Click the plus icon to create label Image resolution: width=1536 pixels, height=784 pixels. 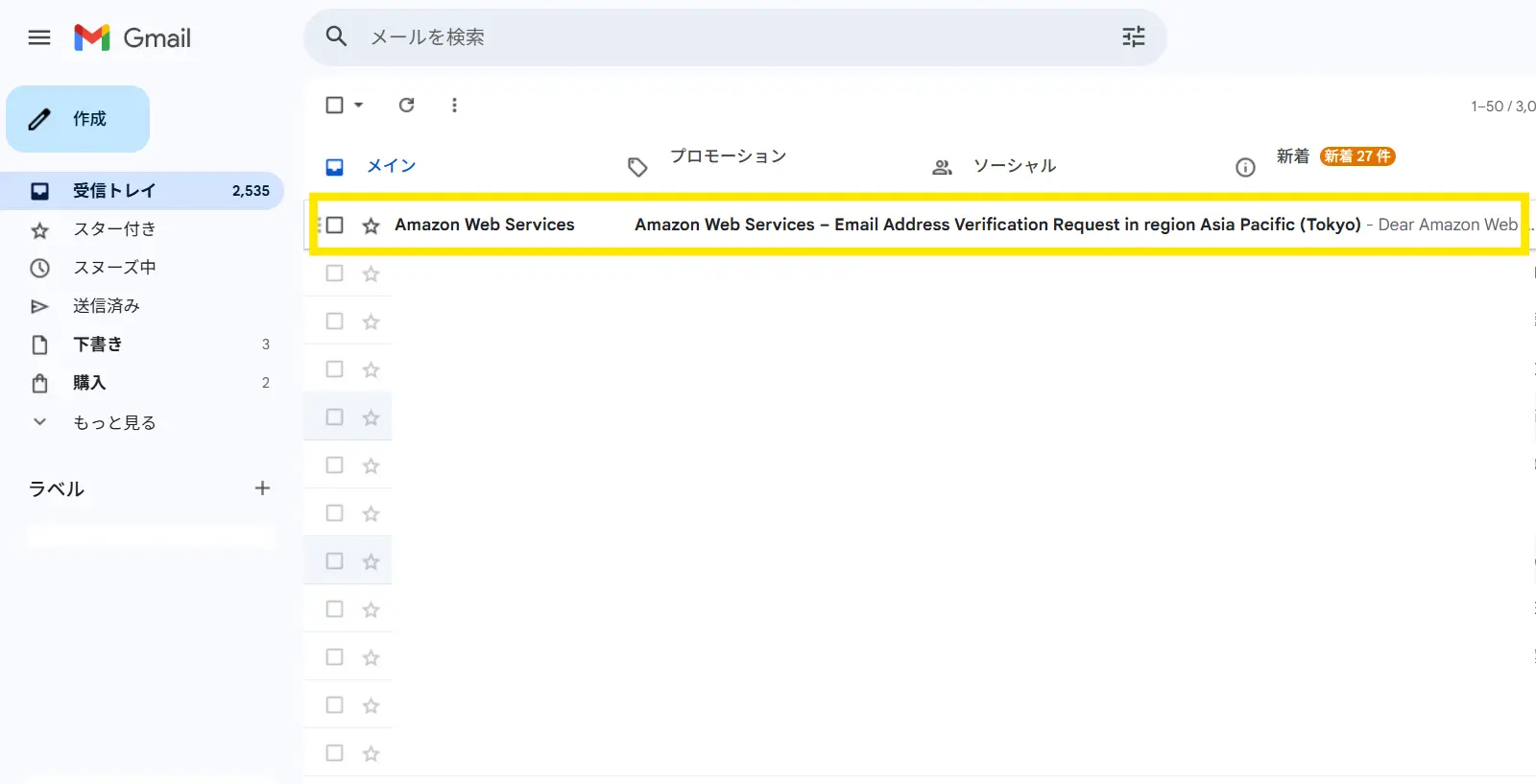click(262, 488)
